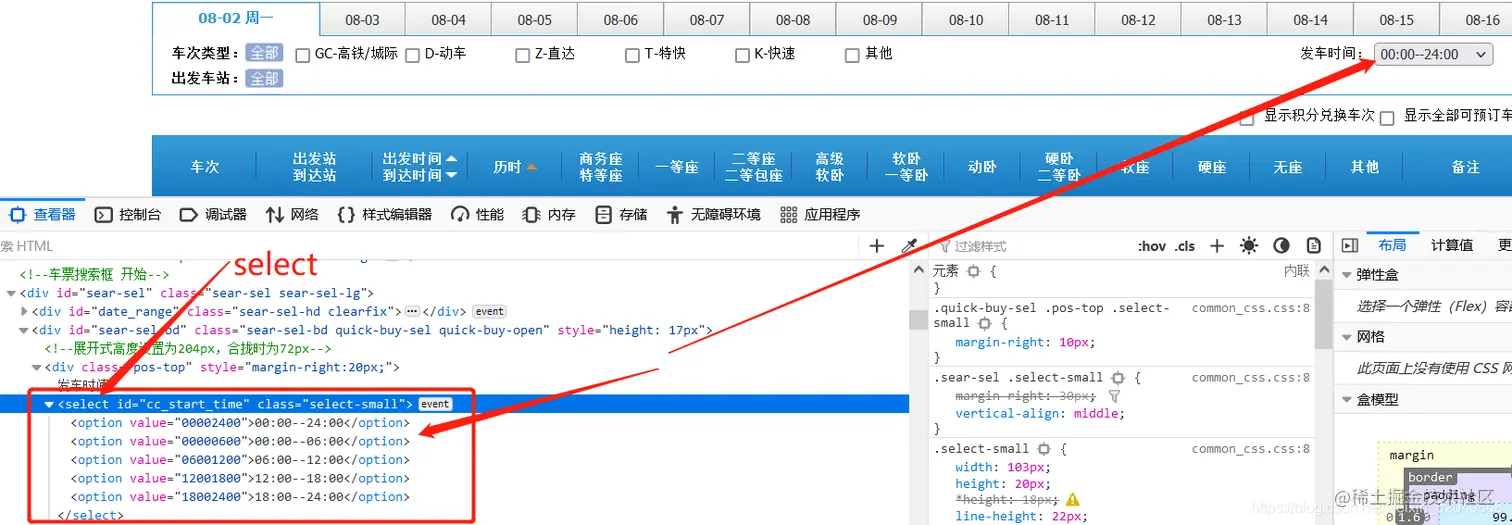Toggle print media simulation page icon
The width and height of the screenshot is (1512, 525).
[1313, 246]
